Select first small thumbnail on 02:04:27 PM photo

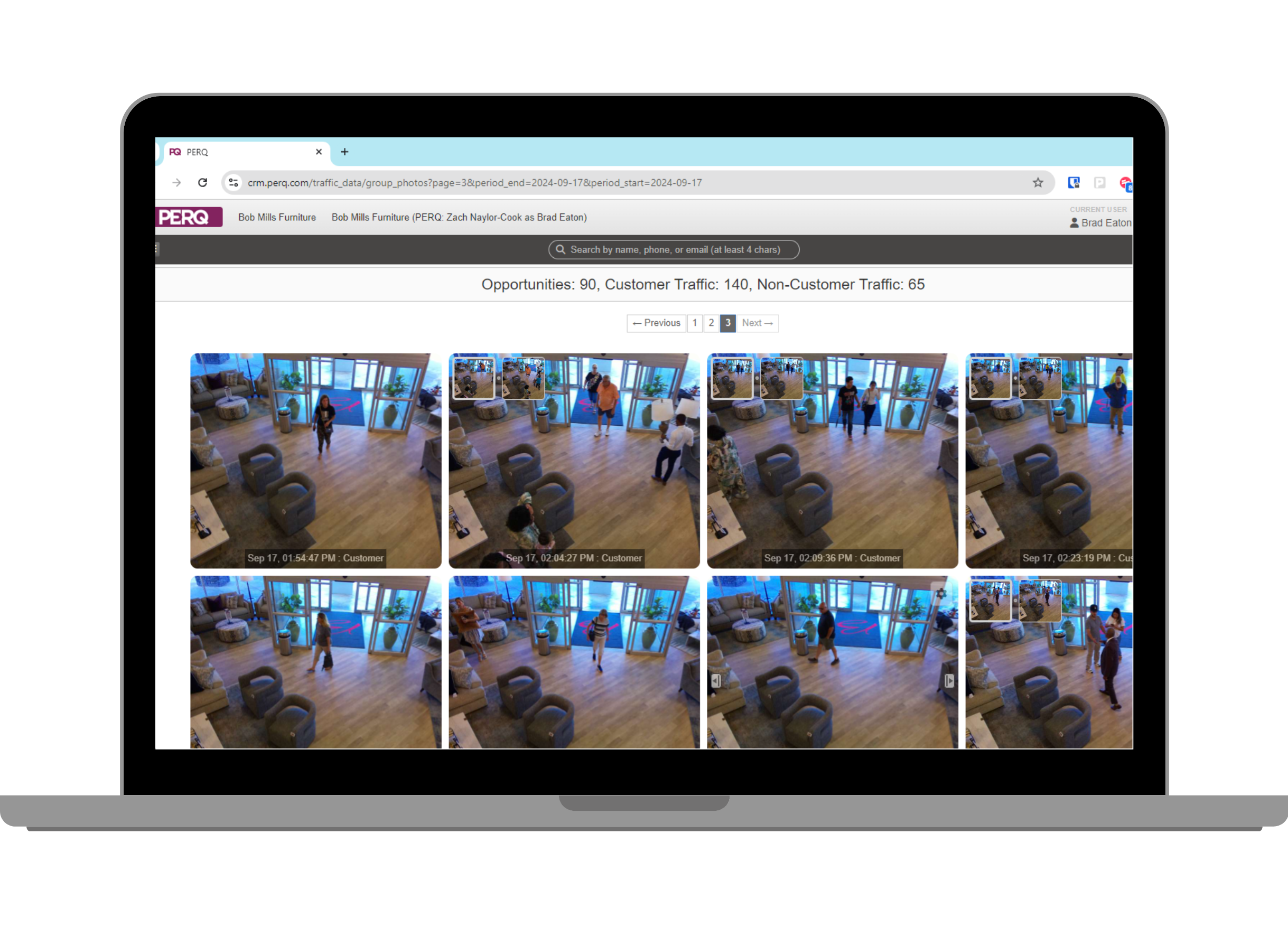[474, 378]
